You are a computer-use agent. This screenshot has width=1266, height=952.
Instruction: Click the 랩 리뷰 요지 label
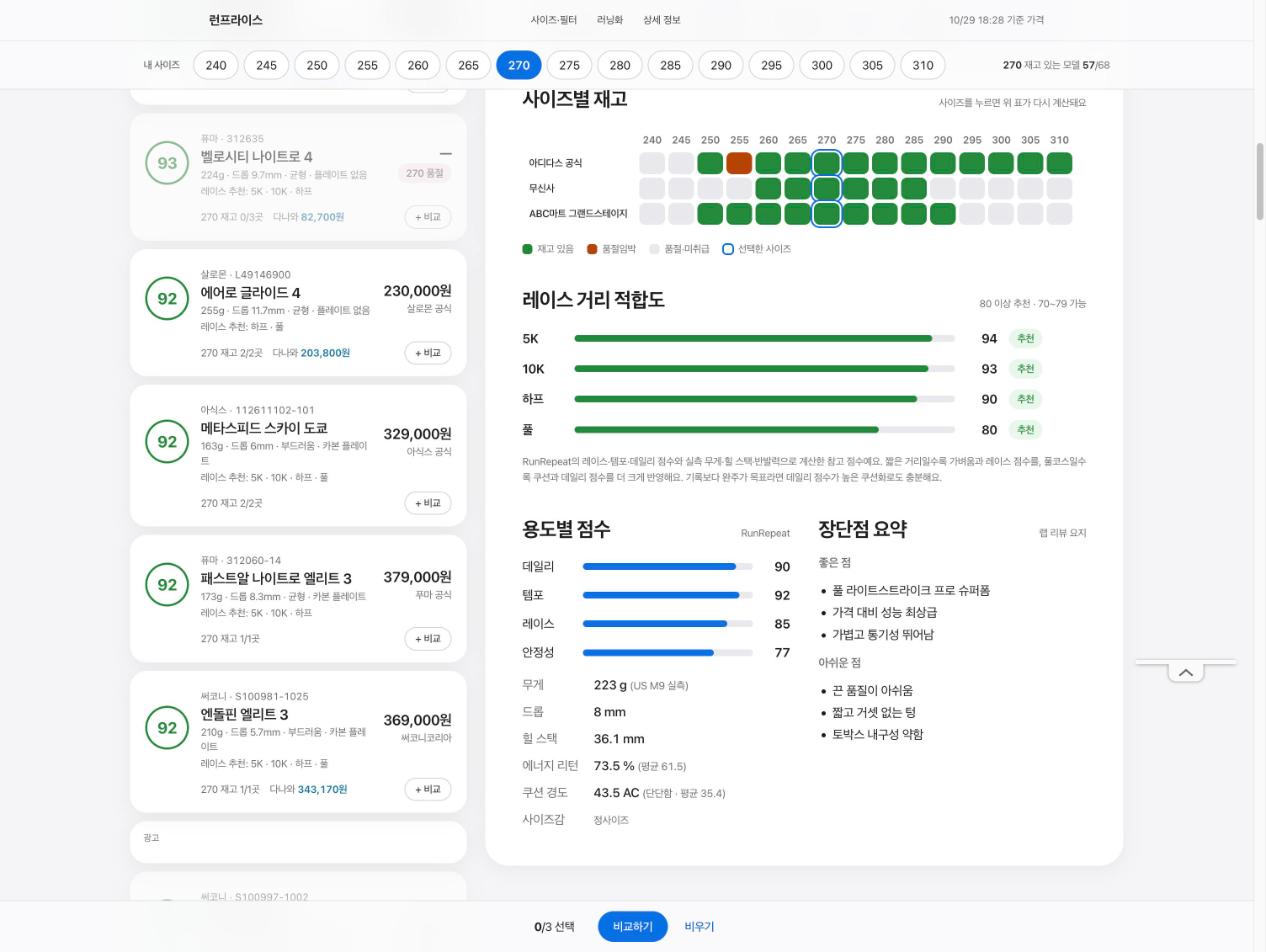pos(1062,533)
